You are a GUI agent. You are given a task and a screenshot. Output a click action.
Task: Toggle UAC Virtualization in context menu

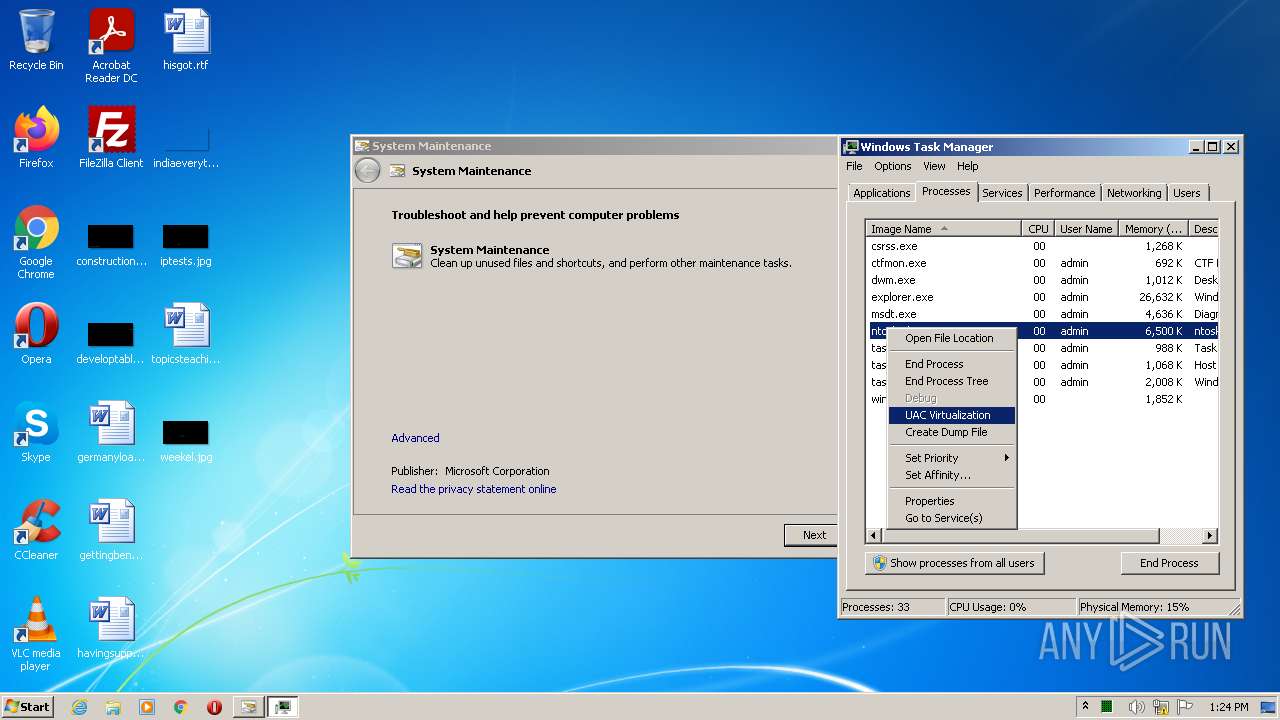click(952, 415)
